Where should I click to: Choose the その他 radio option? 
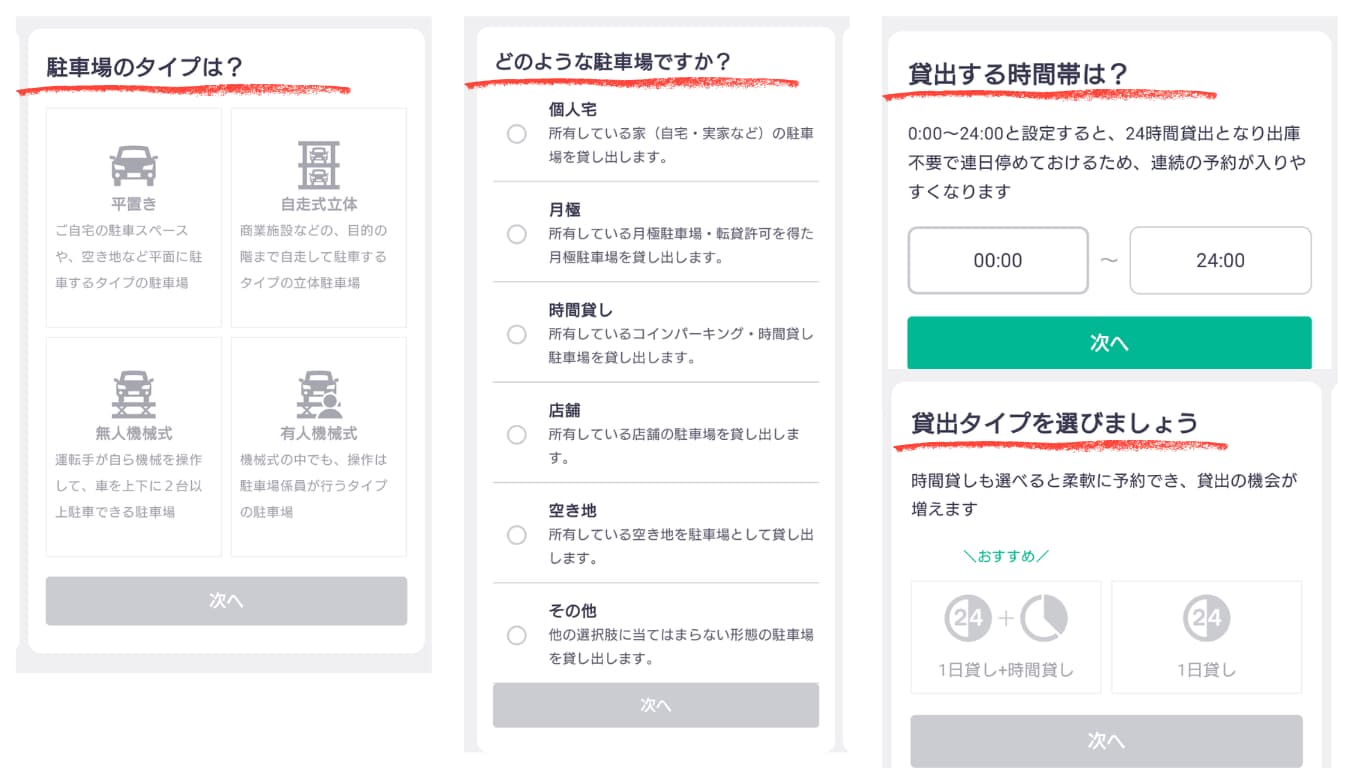pos(517,634)
